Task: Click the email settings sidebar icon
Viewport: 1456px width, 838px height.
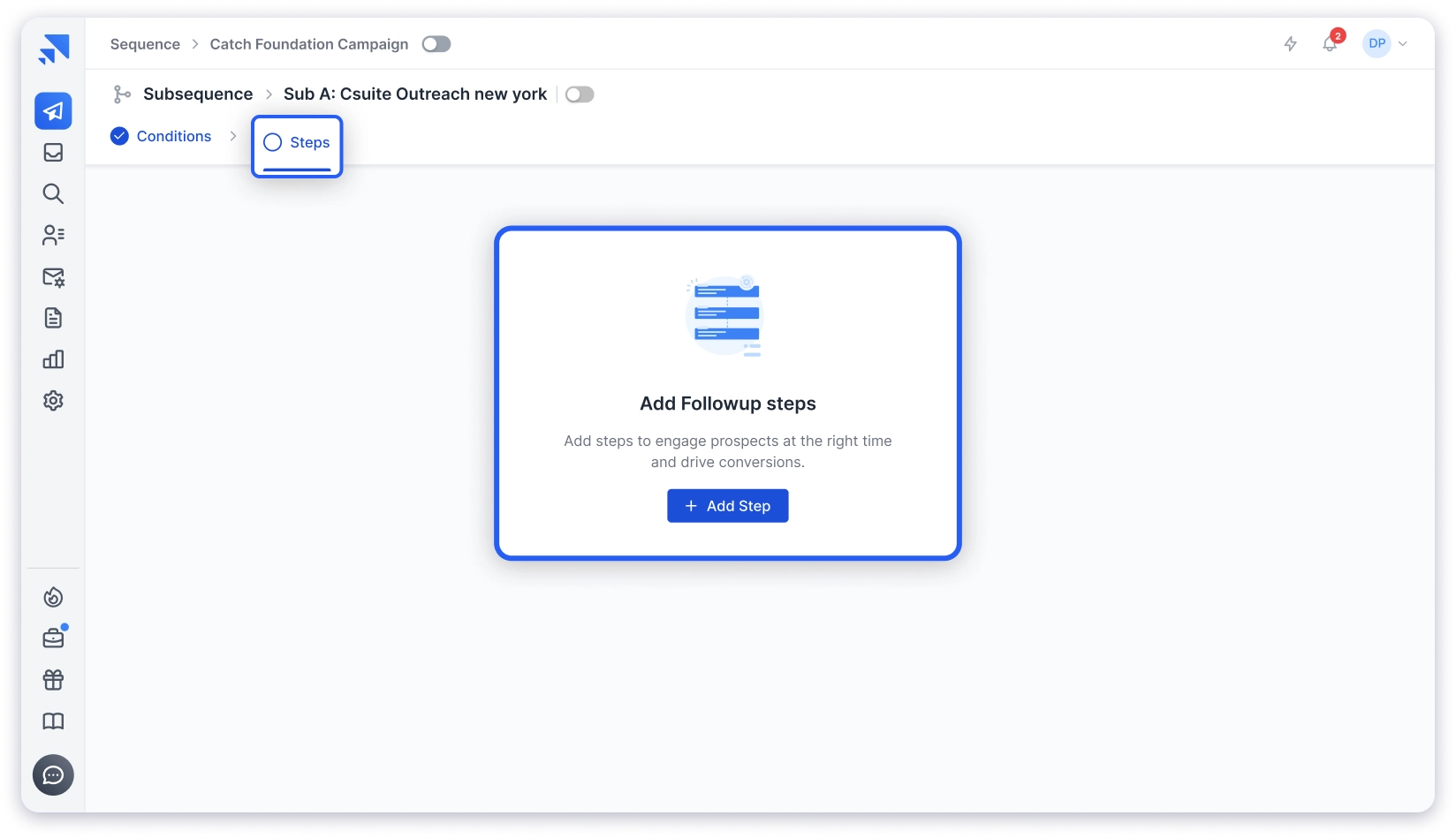Action: [x=53, y=276]
